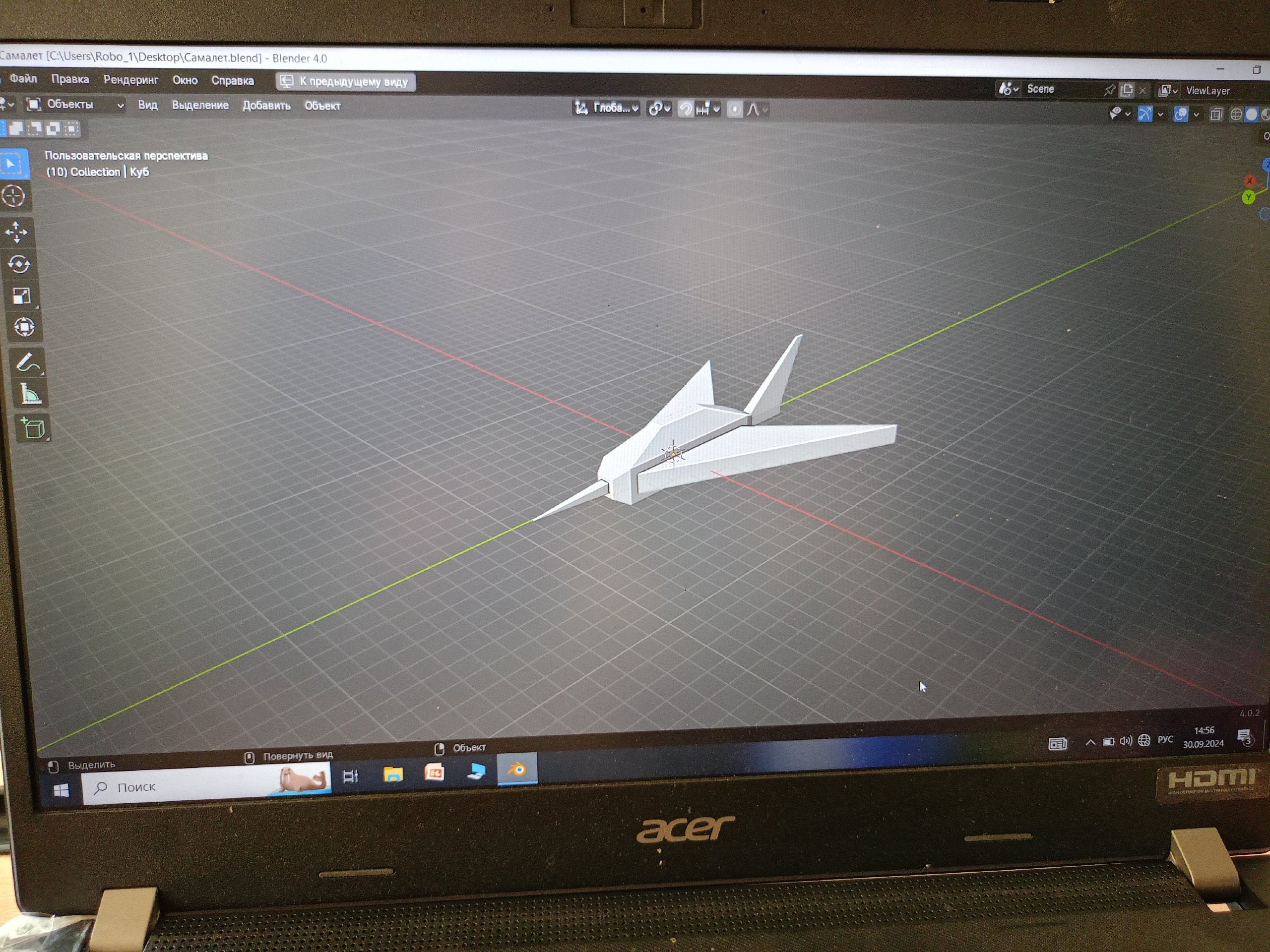The image size is (1270, 952).
Task: Switch to wireframe viewport shading
Action: pos(1236,115)
